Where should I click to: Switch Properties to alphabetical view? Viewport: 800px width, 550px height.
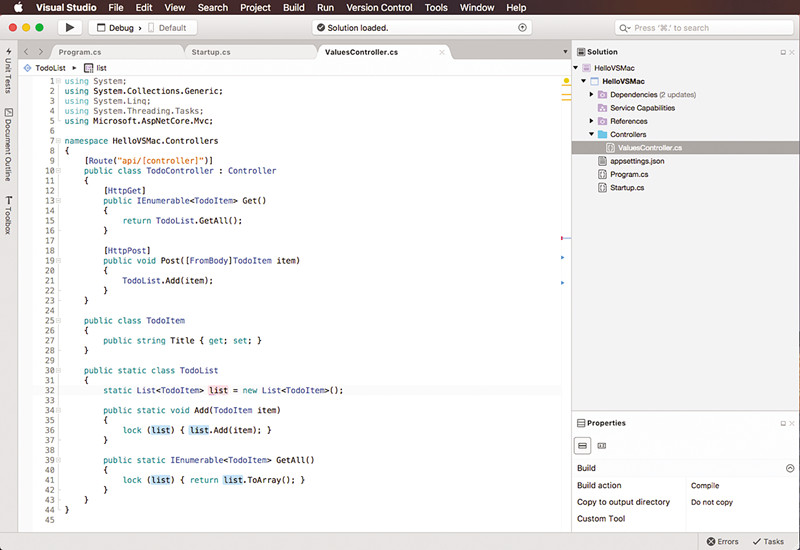pyautogui.click(x=602, y=445)
